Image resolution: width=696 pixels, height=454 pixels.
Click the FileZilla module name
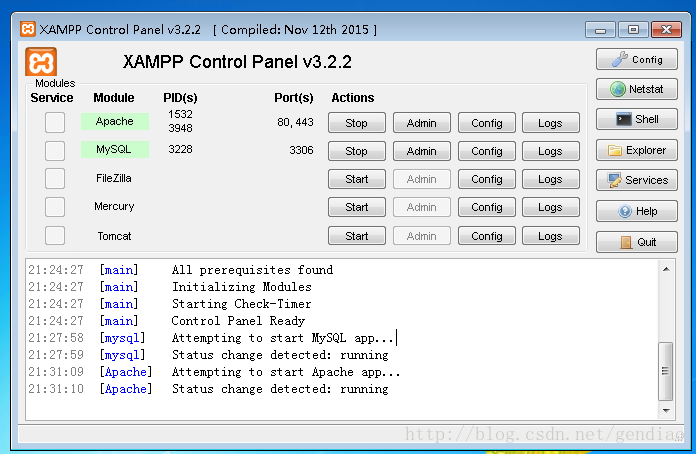point(114,178)
